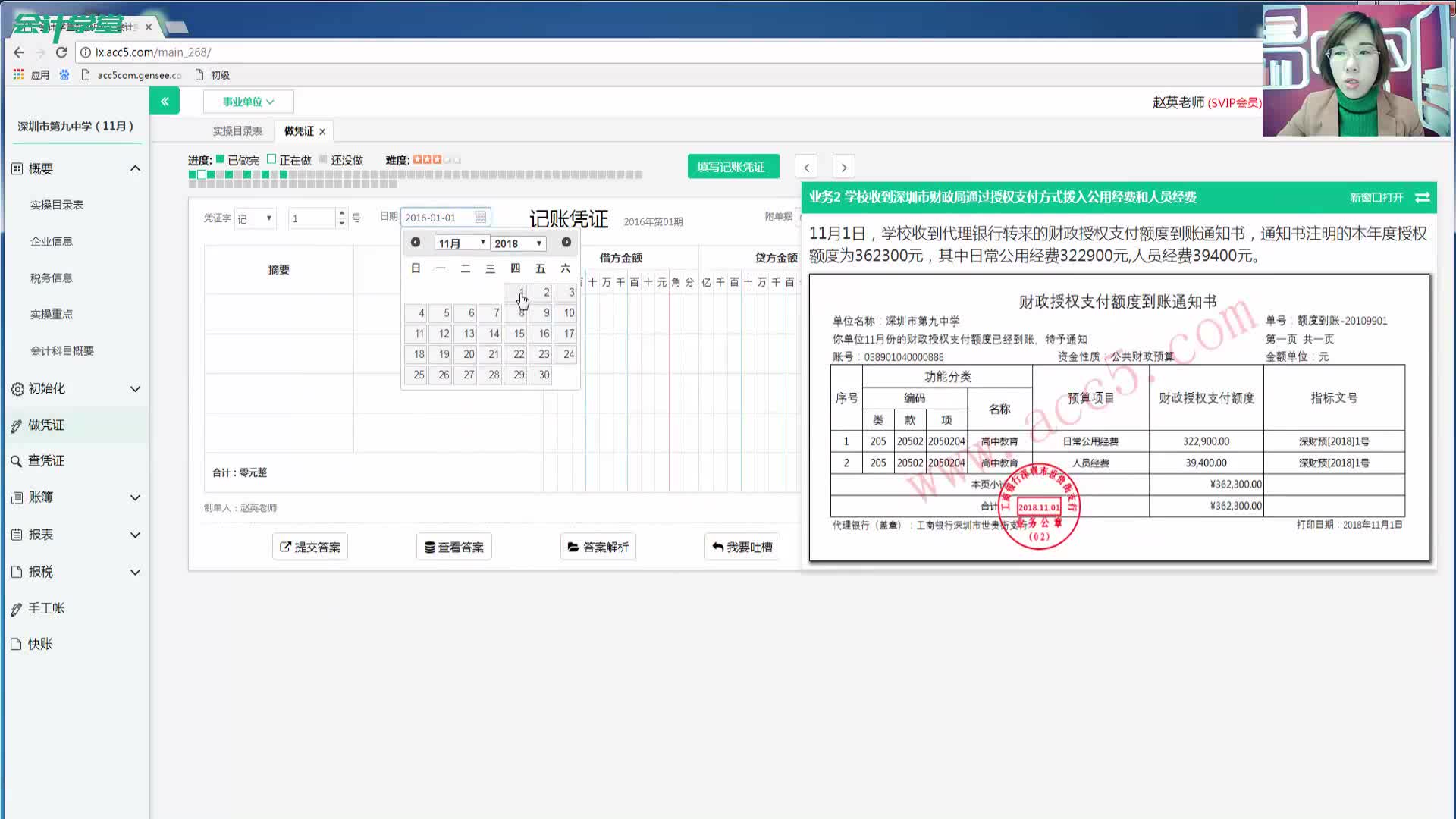1456x819 pixels.
Task: Open the 事业单位 dropdown
Action: coord(248,102)
